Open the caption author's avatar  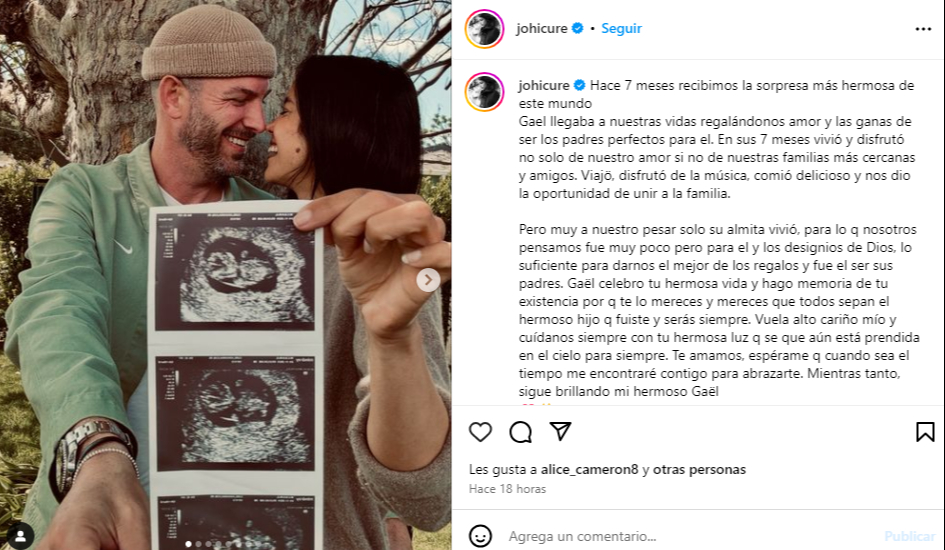[x=485, y=92]
